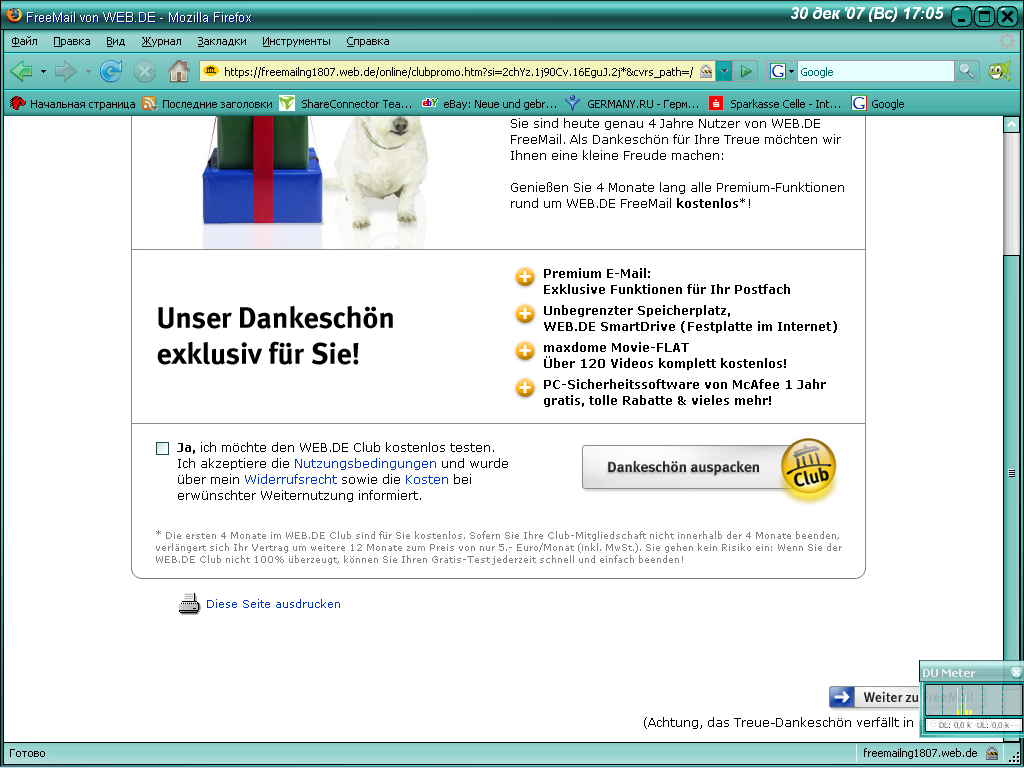The width and height of the screenshot is (1024, 768).
Task: Open the Back history dropdown arrow
Action: coord(43,71)
